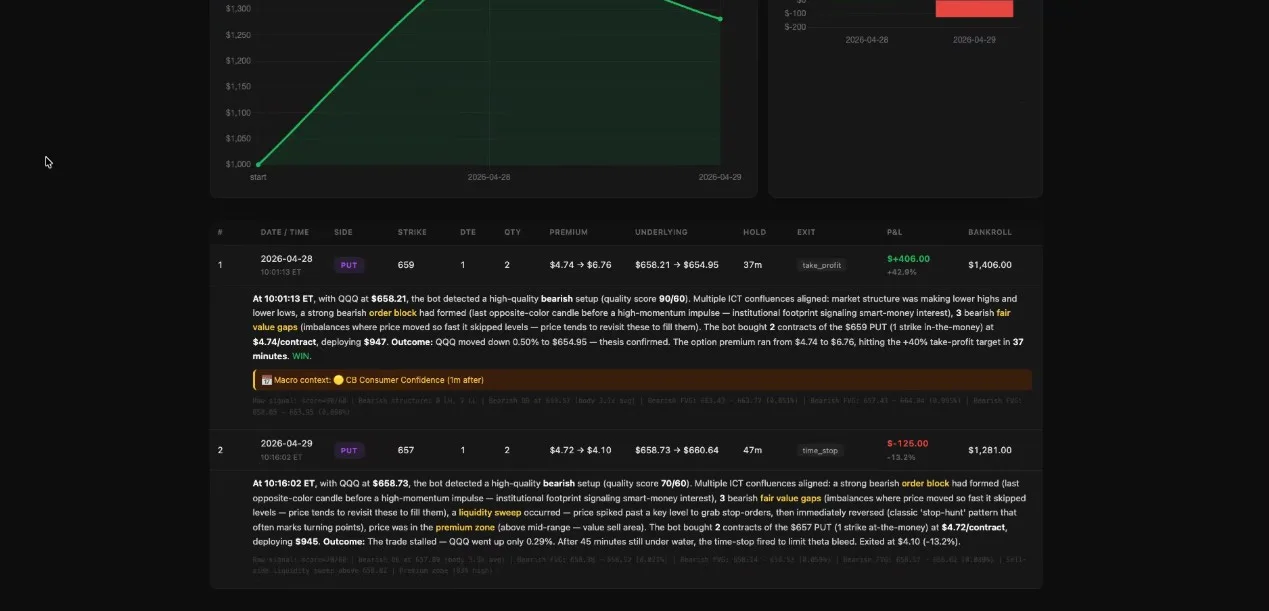Image resolution: width=1269 pixels, height=611 pixels.
Task: Open 'order block' term in trade 2 explanation
Action: pyautogui.click(x=925, y=483)
